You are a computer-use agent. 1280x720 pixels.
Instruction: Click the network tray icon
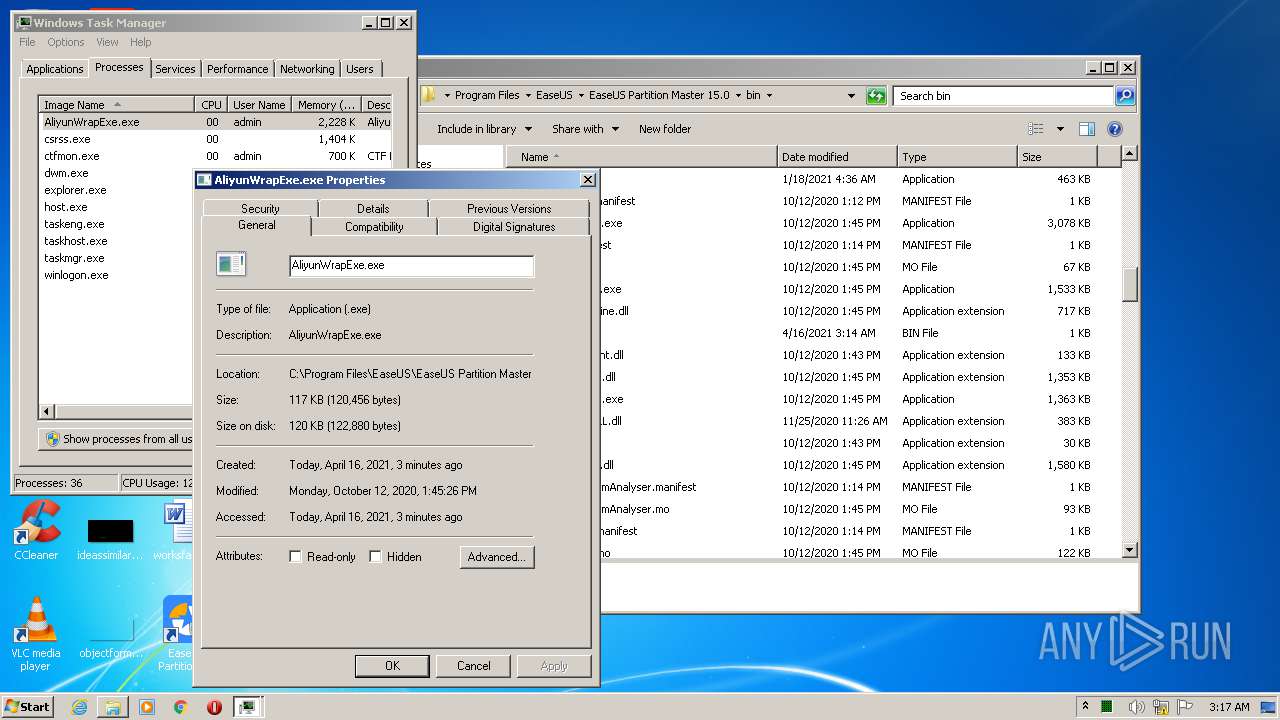[x=1161, y=706]
